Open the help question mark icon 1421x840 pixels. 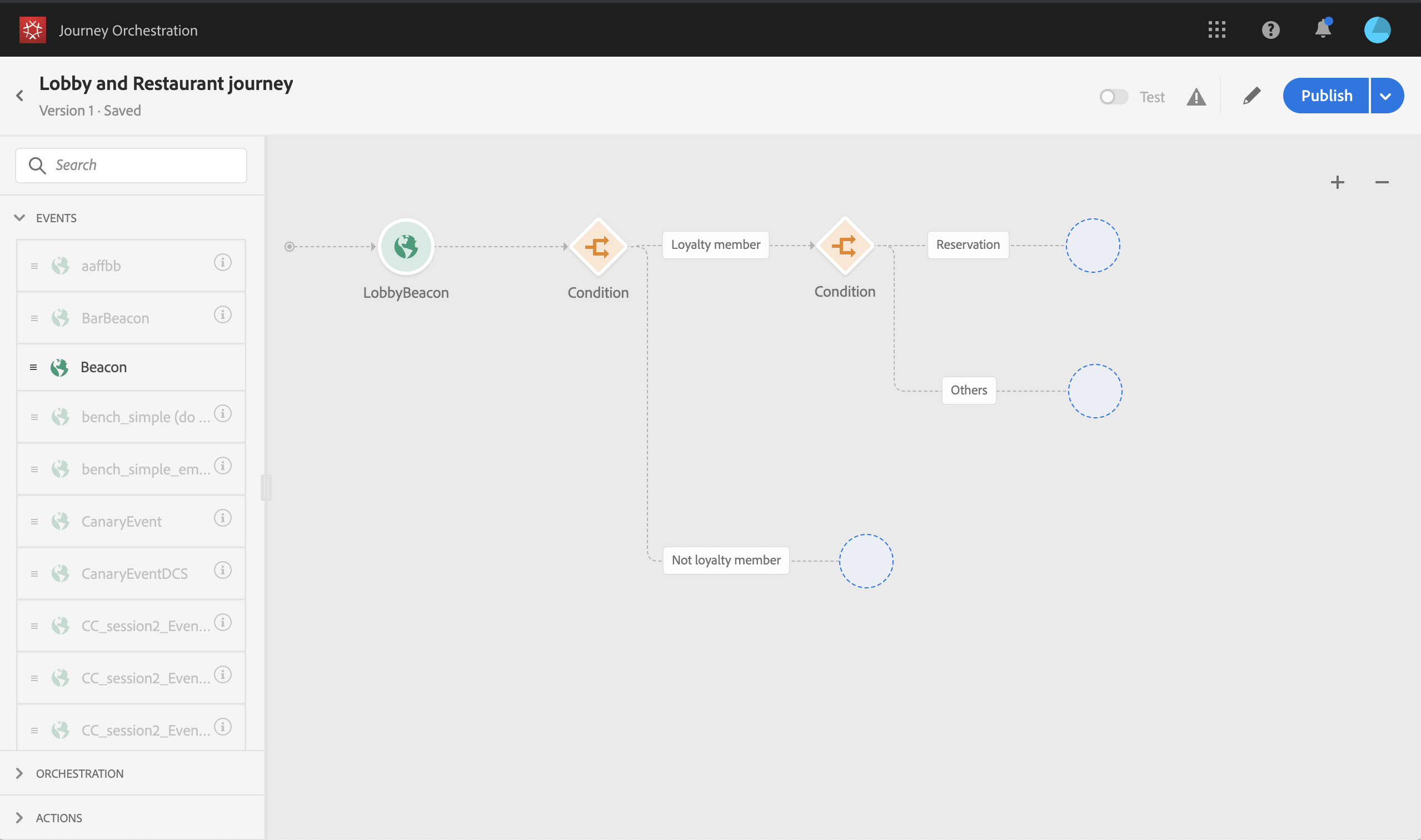(x=1270, y=30)
